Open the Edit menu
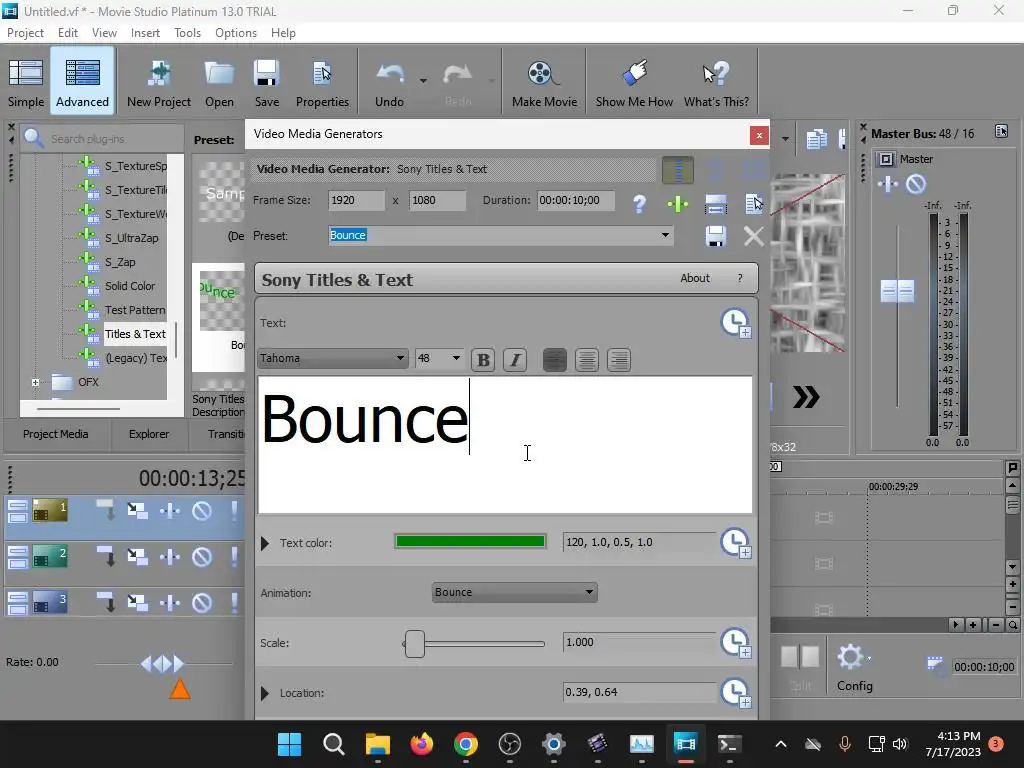Viewport: 1024px width, 768px height. pos(68,33)
